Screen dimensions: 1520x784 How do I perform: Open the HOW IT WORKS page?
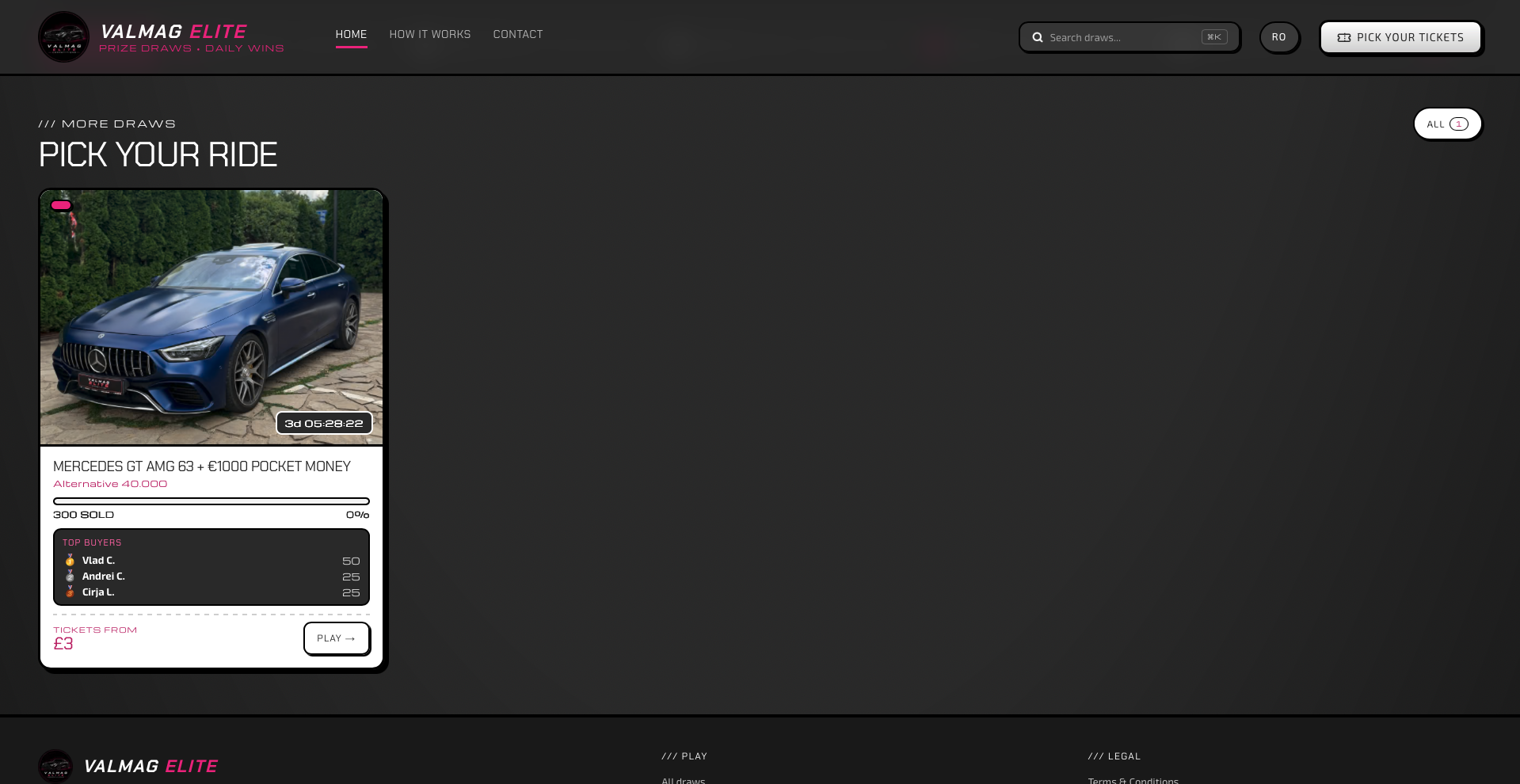(x=430, y=34)
